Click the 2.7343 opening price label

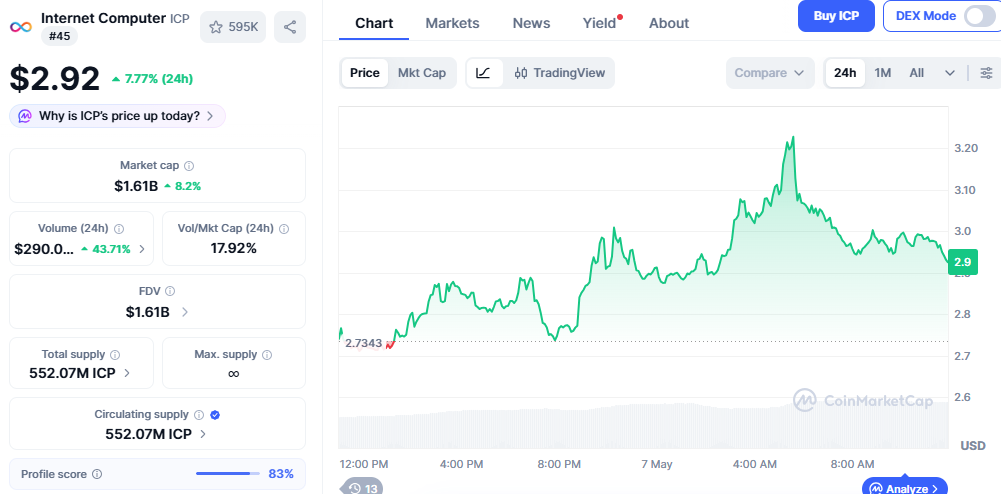(363, 343)
